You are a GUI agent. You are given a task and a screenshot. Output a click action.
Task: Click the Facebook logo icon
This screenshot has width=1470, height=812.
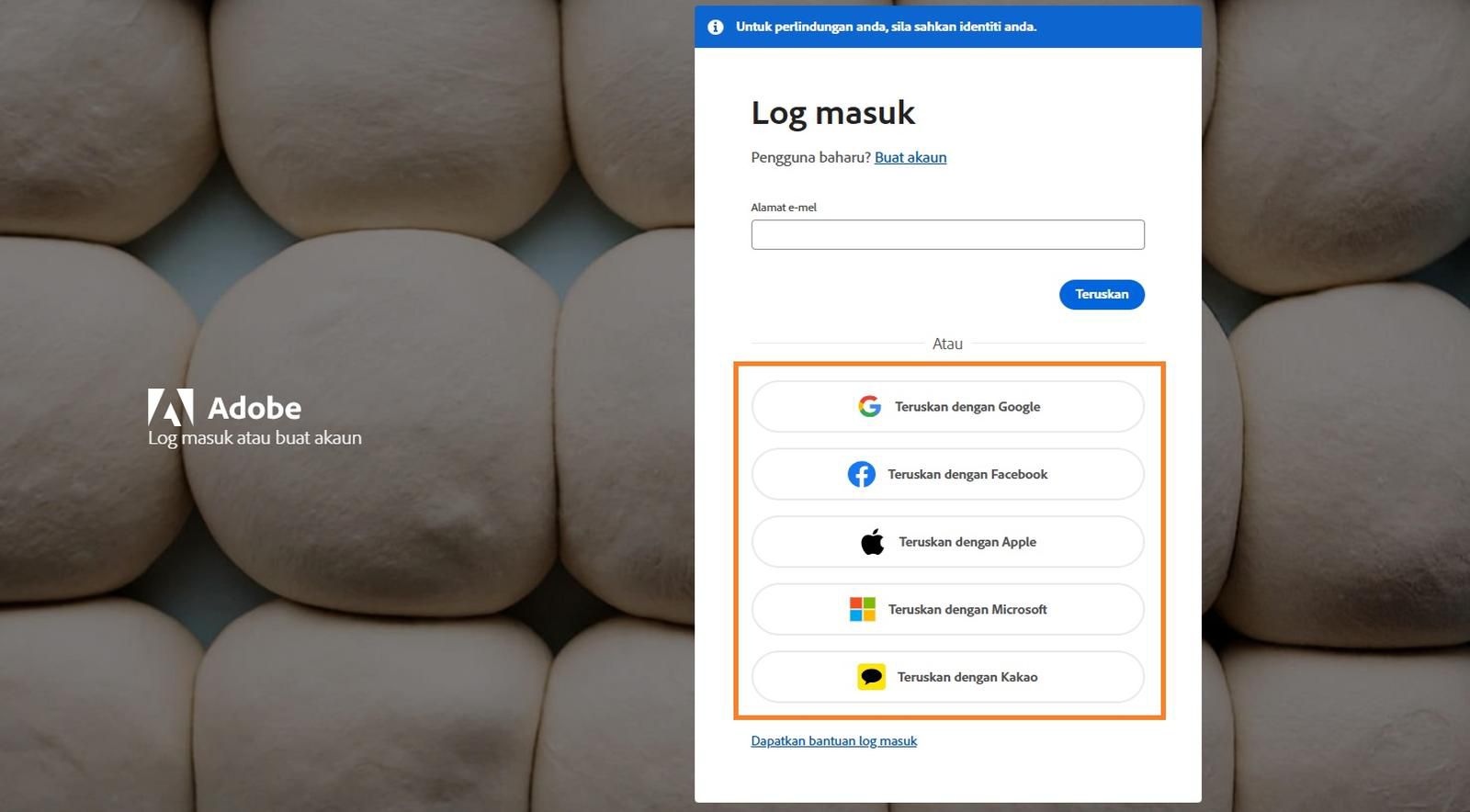(861, 474)
